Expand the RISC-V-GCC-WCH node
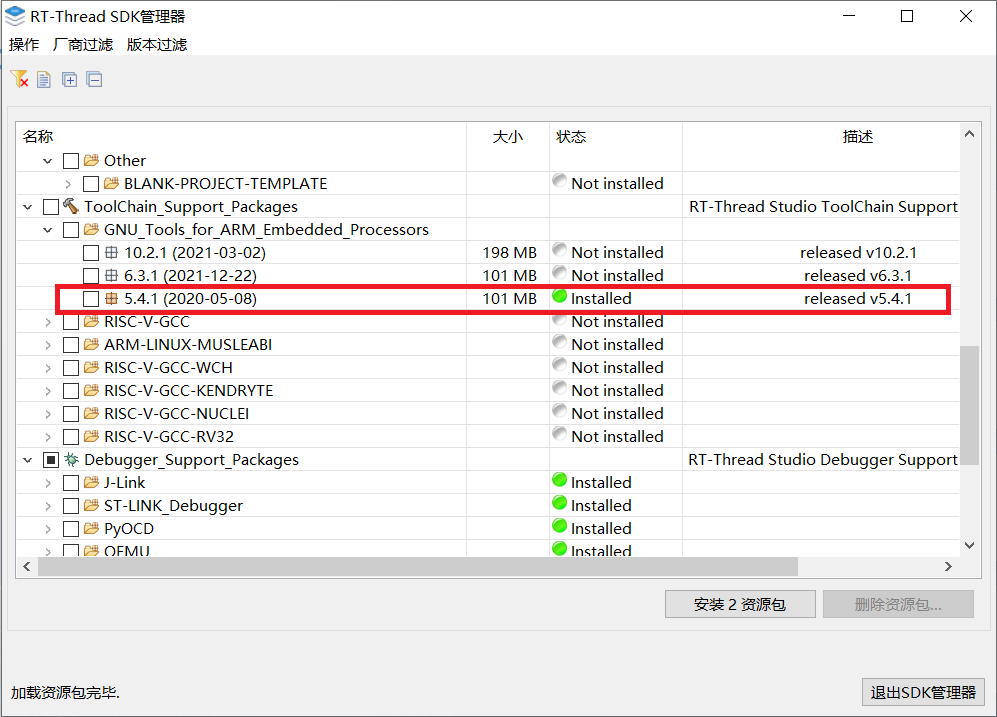 click(x=48, y=367)
